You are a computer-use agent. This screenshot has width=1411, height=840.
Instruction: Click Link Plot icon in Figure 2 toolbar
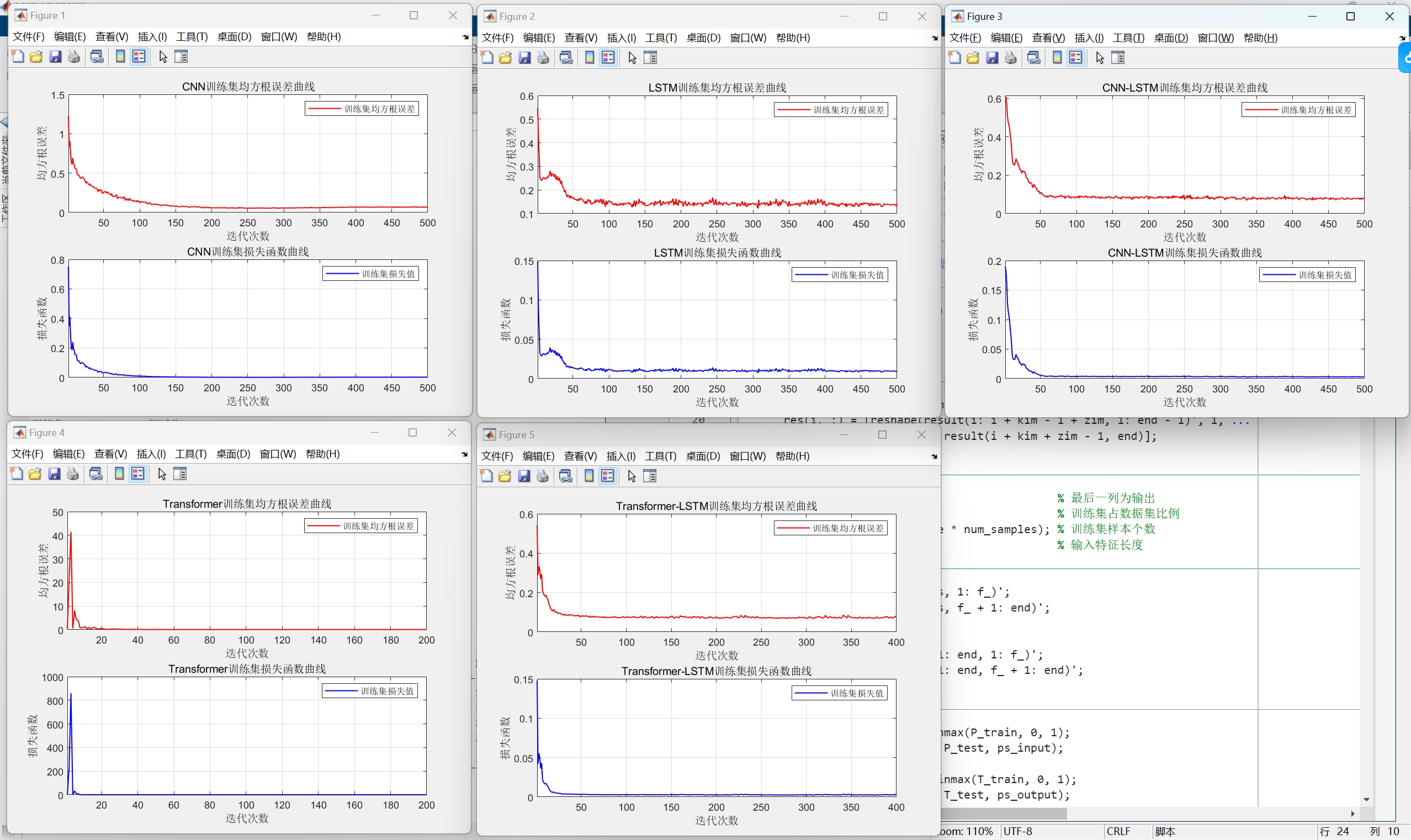566,58
